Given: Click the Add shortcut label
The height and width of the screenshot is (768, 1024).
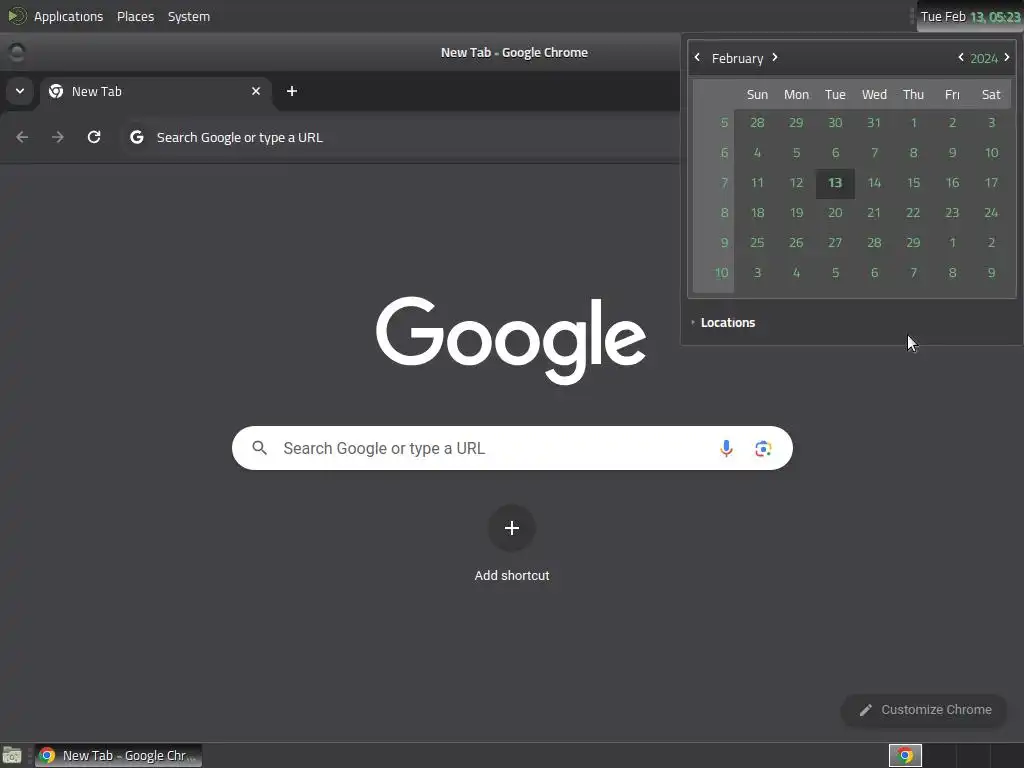Looking at the screenshot, I should coord(512,575).
